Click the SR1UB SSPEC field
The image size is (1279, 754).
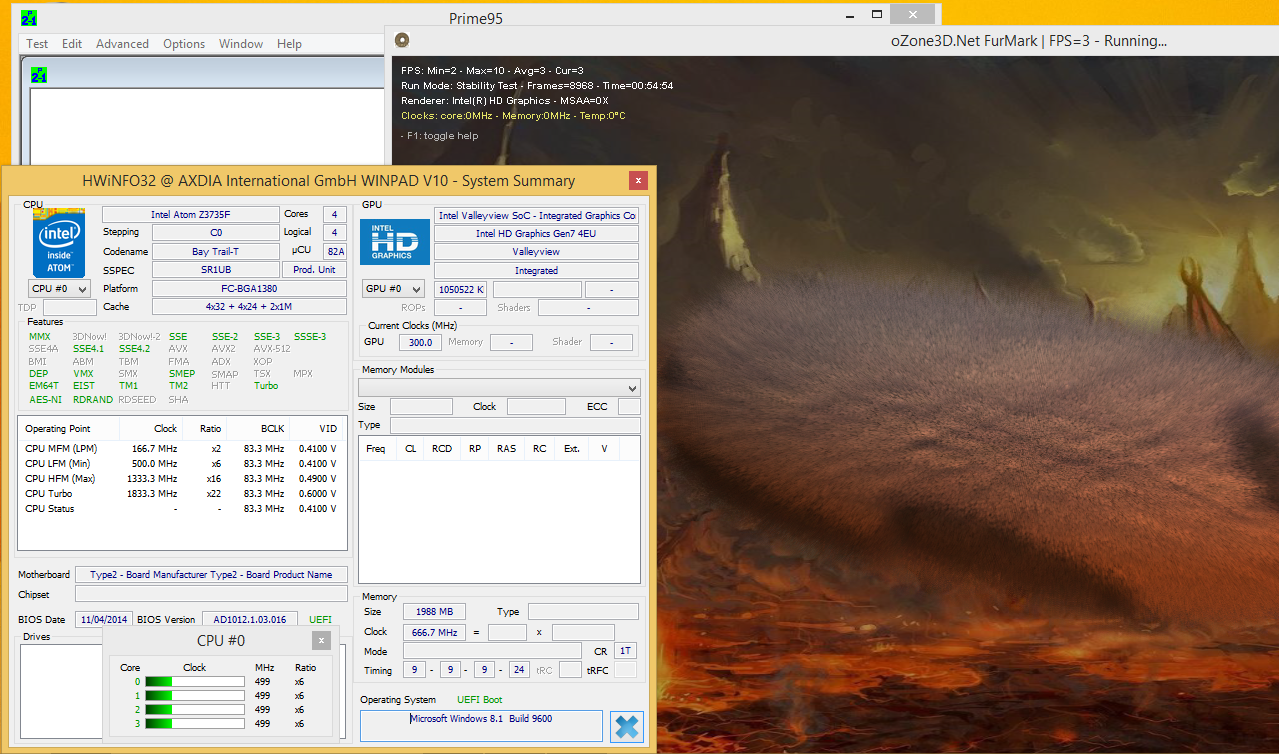click(x=215, y=270)
